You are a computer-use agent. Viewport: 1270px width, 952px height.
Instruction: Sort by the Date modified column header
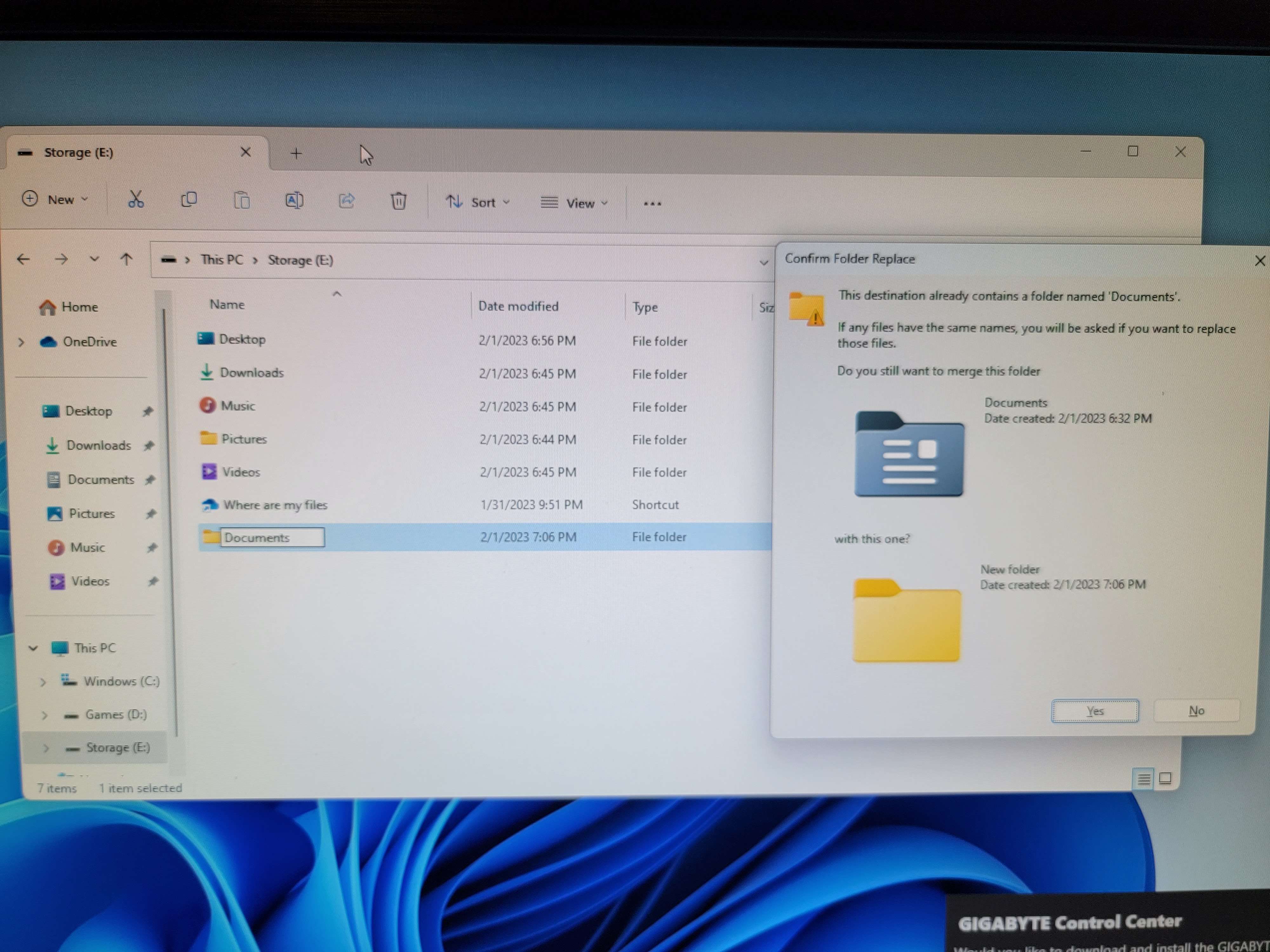pyautogui.click(x=518, y=307)
